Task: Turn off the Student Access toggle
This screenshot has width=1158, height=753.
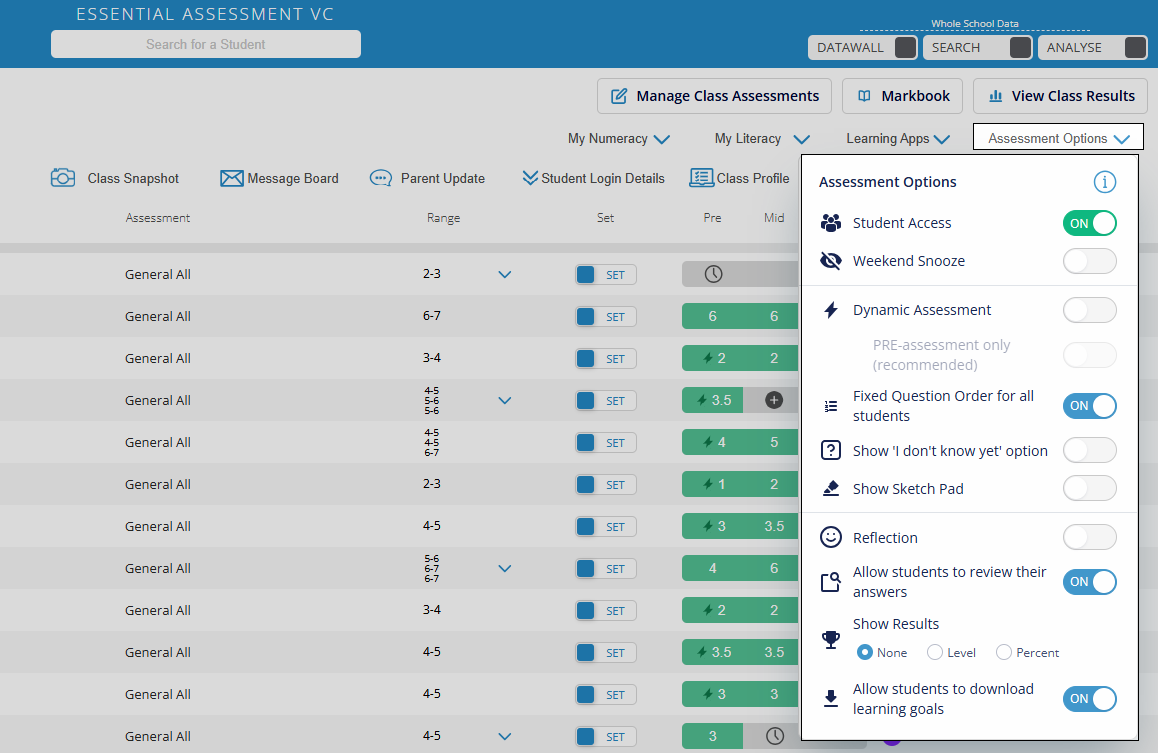Action: (1089, 223)
